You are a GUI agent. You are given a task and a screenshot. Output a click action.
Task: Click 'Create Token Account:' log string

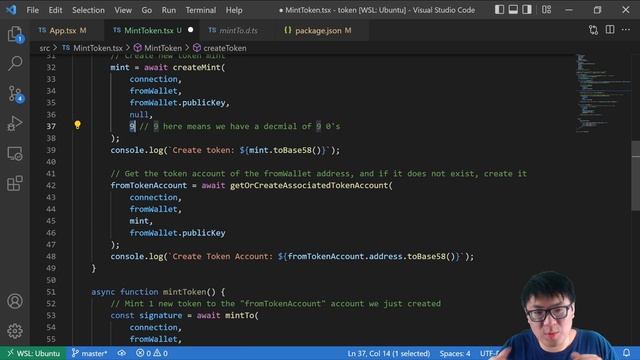[222, 256]
